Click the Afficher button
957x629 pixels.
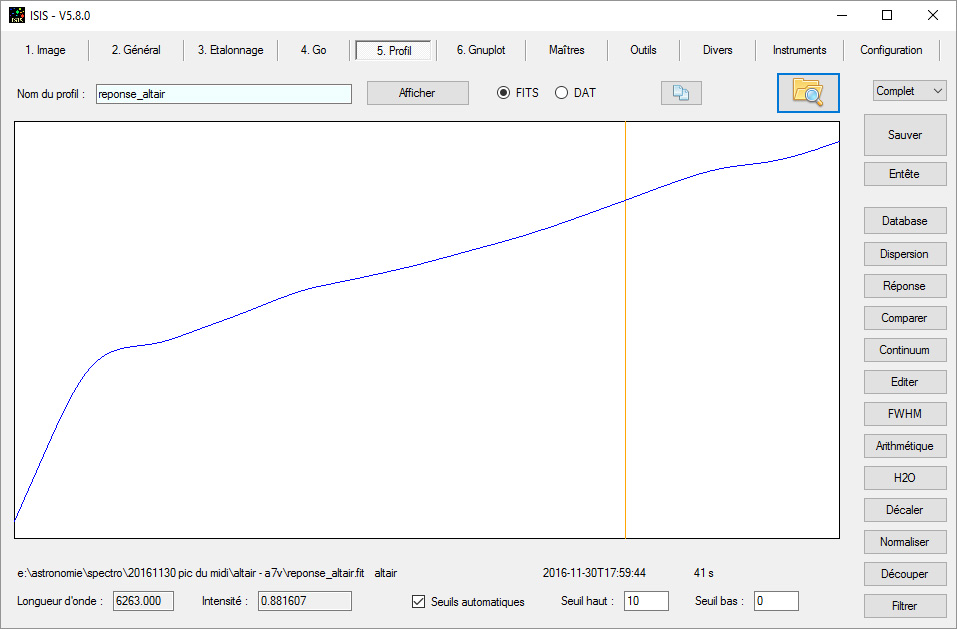click(x=417, y=93)
